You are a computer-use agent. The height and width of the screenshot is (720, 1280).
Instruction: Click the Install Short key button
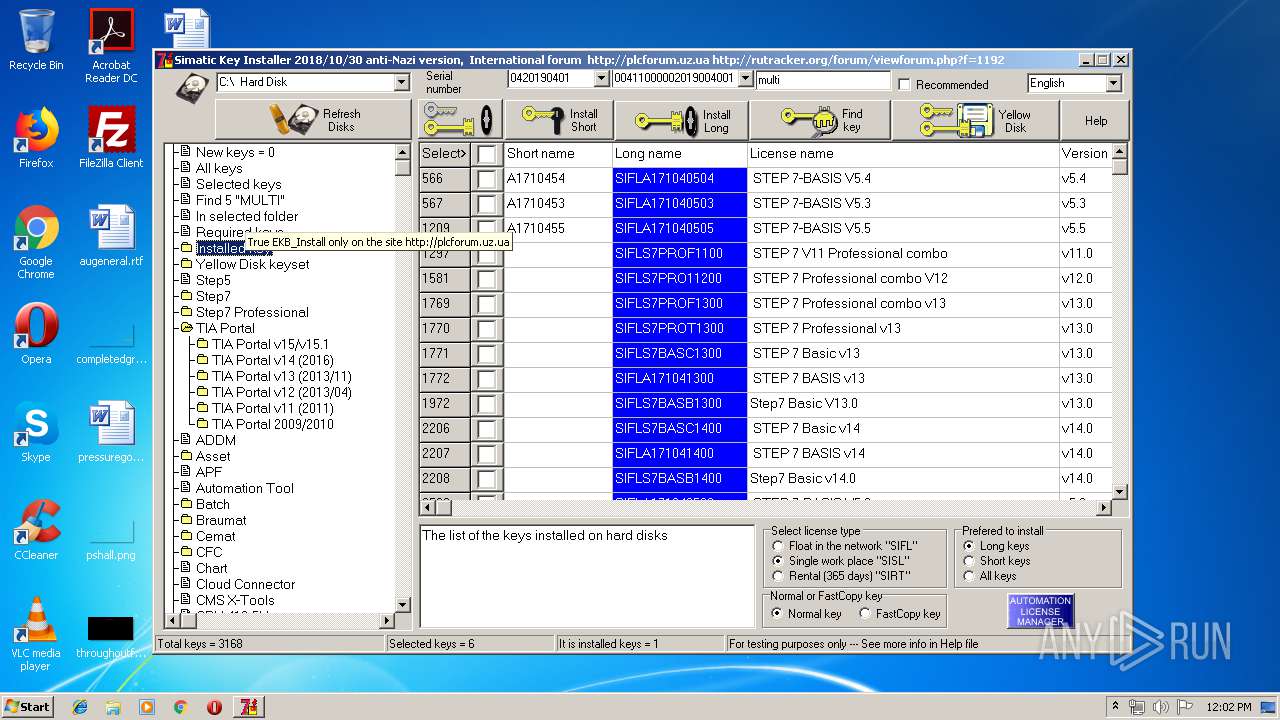[x=558, y=120]
